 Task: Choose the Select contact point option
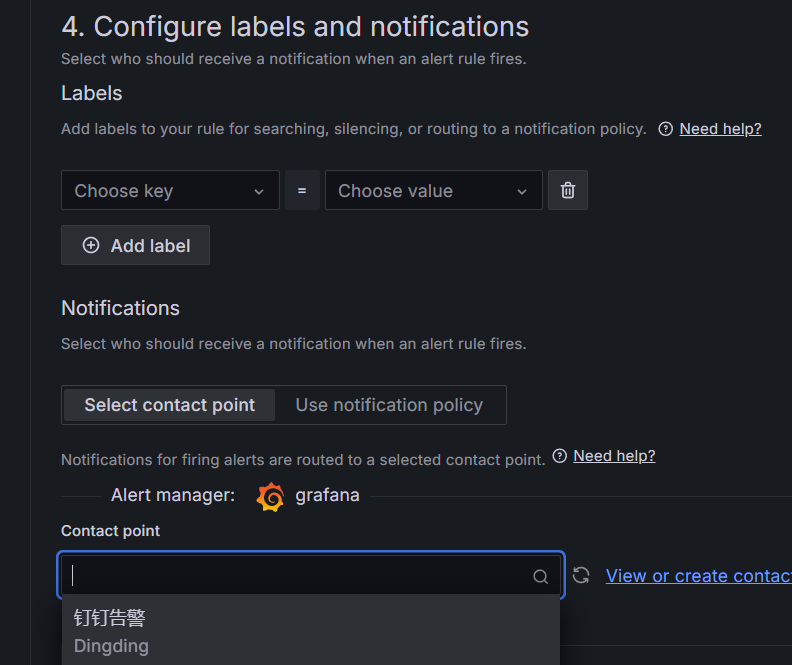click(x=169, y=405)
